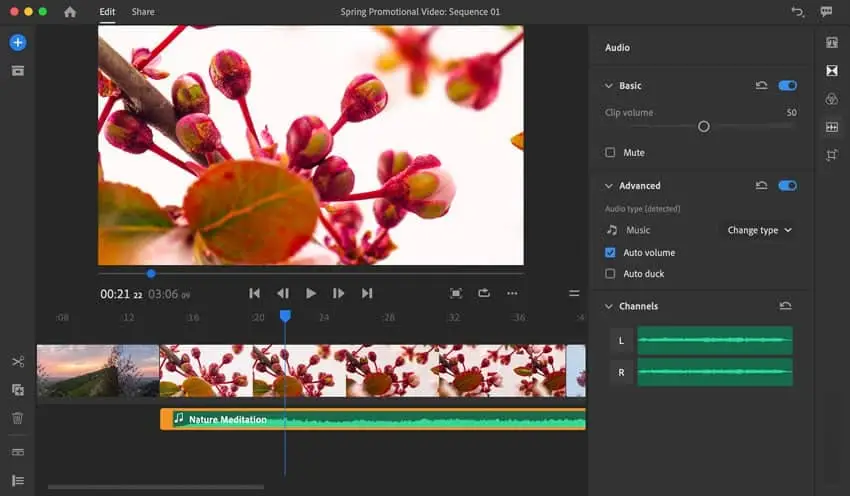Uncheck Auto volume

coord(610,253)
